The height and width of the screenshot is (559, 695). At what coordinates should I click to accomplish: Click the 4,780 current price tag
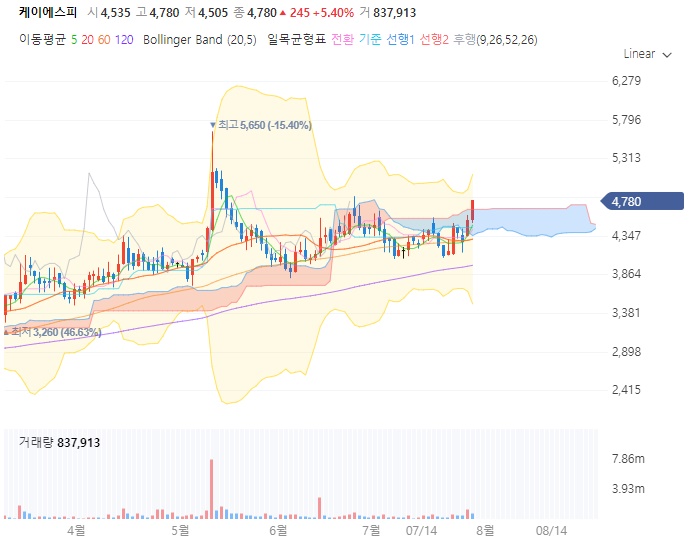click(x=642, y=202)
